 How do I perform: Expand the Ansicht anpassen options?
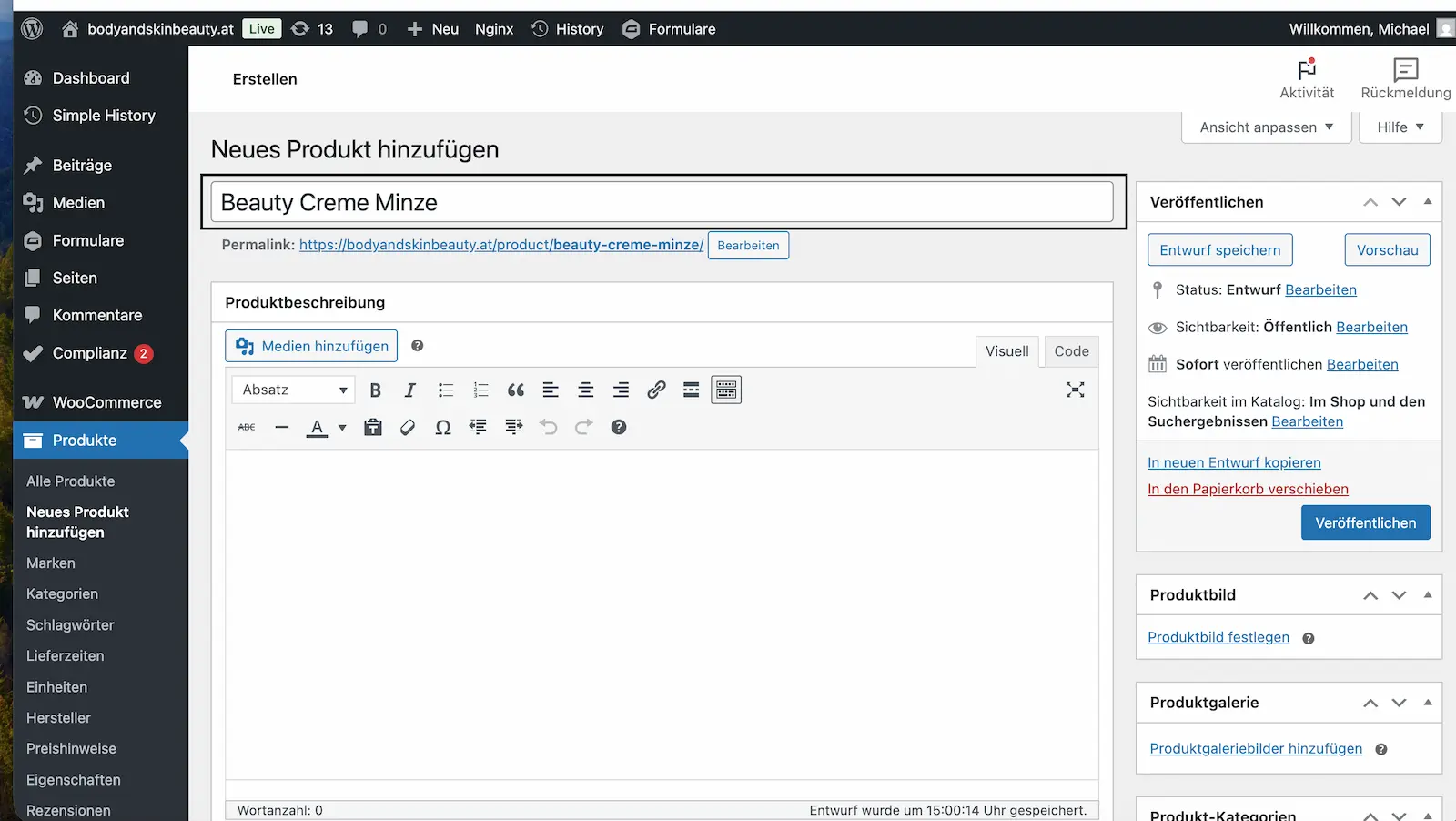[1266, 127]
